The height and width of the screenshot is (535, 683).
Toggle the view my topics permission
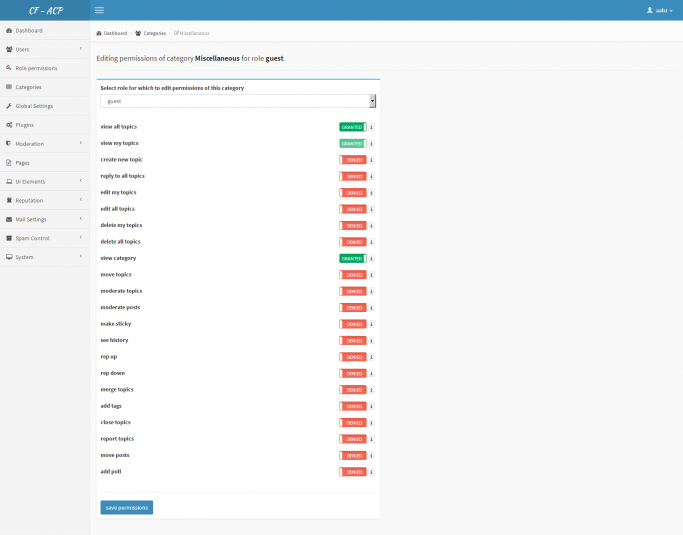click(x=353, y=143)
